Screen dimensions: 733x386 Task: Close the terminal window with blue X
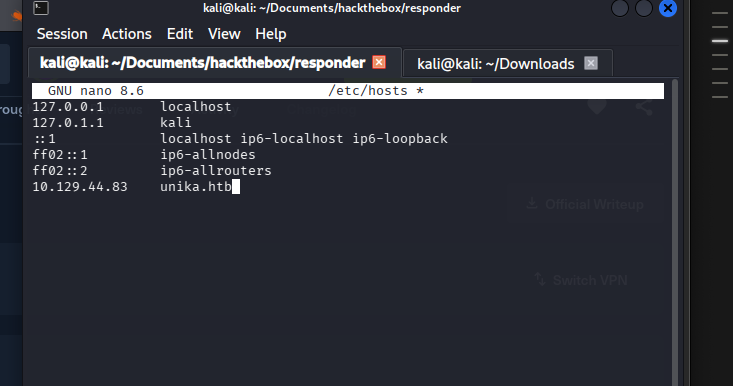click(668, 8)
